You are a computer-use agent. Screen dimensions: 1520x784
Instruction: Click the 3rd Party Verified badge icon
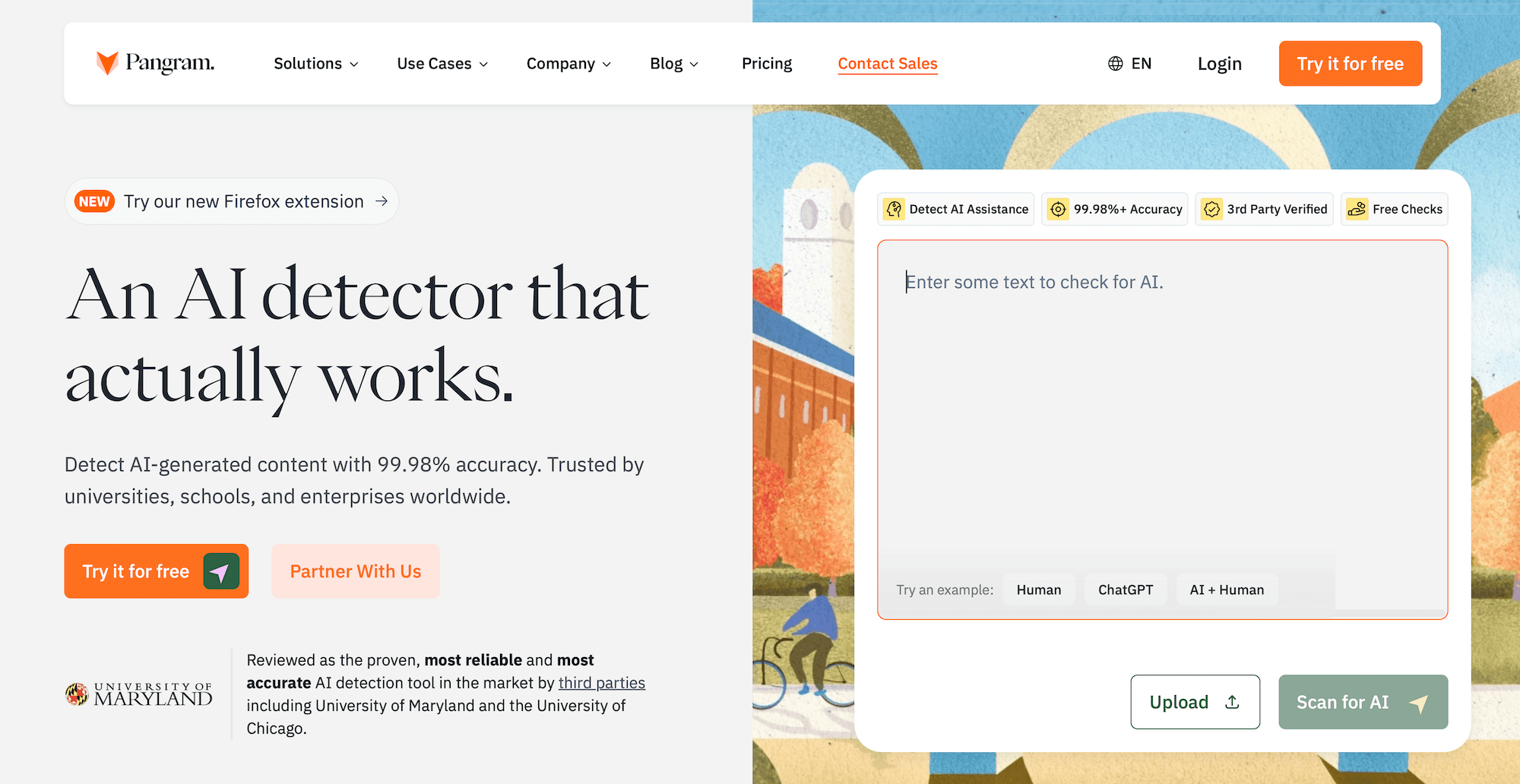click(x=1212, y=209)
